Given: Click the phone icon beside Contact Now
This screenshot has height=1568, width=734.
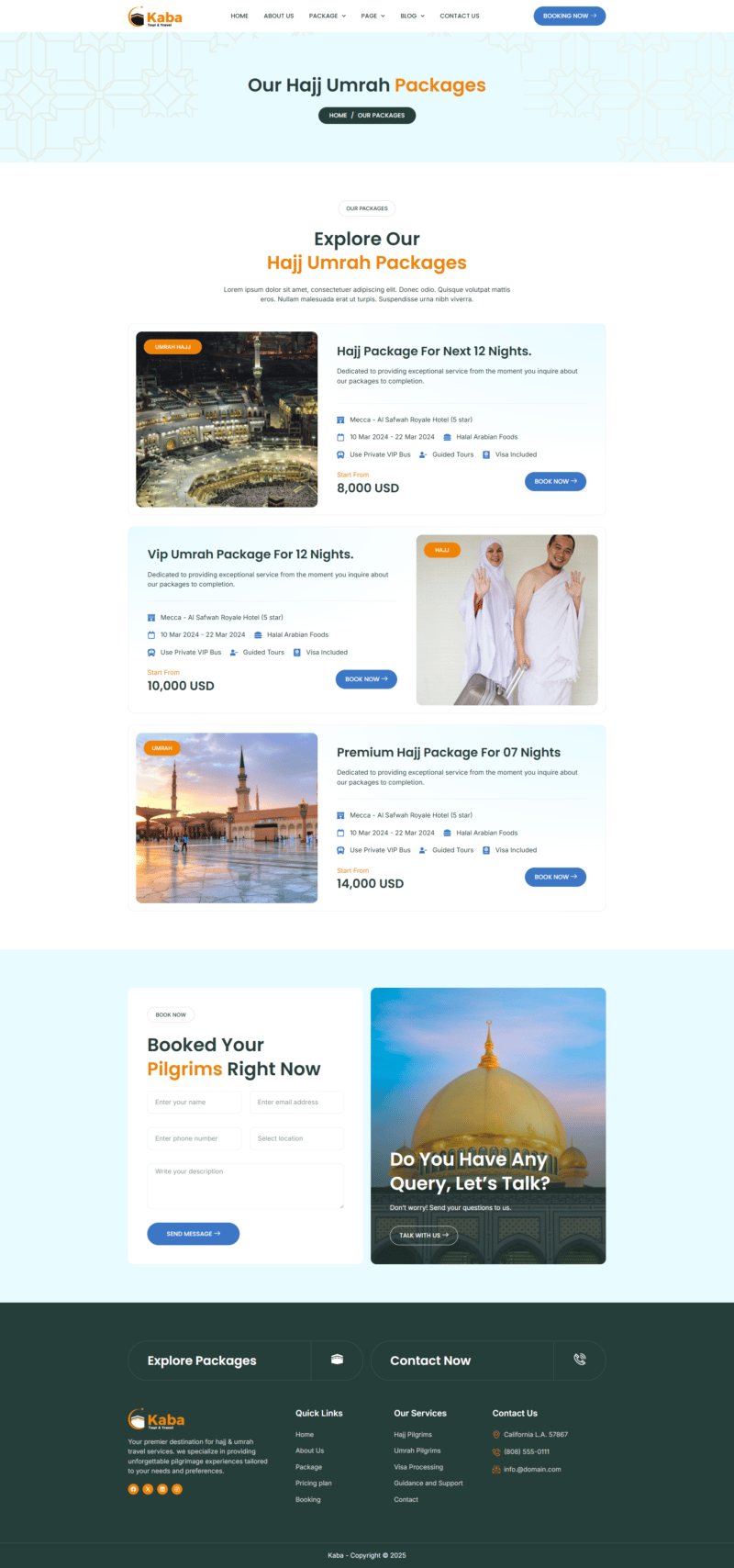Looking at the screenshot, I should [x=580, y=1360].
